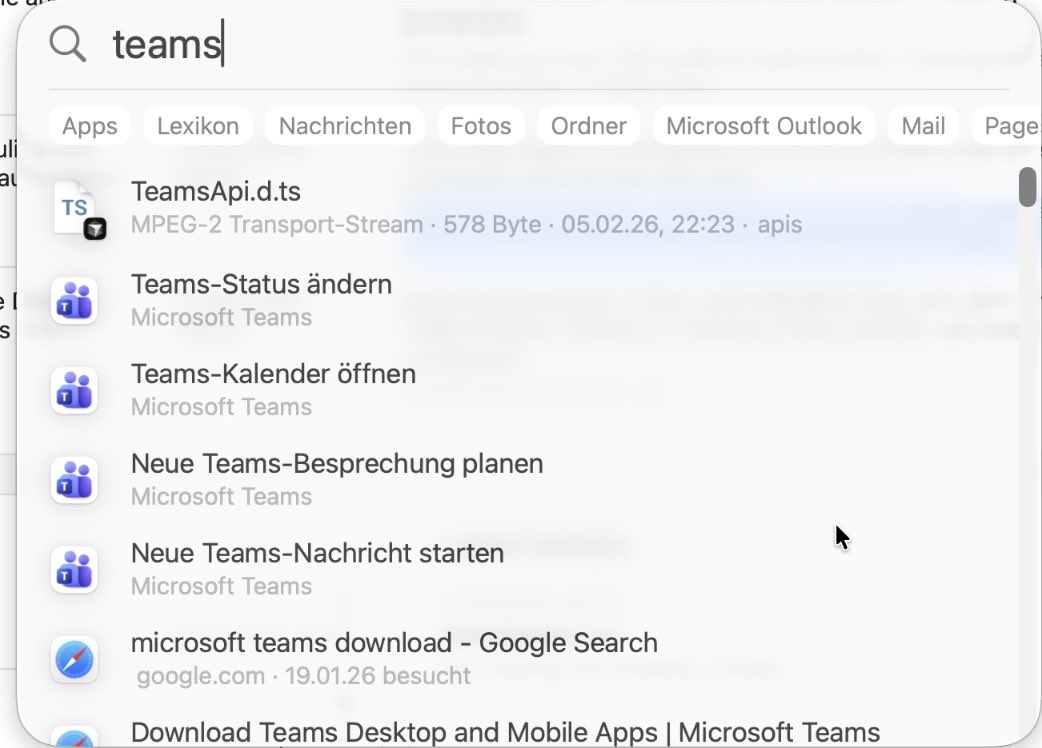This screenshot has width=1042, height=748.
Task: Filter results by Lexikon
Action: [198, 126]
